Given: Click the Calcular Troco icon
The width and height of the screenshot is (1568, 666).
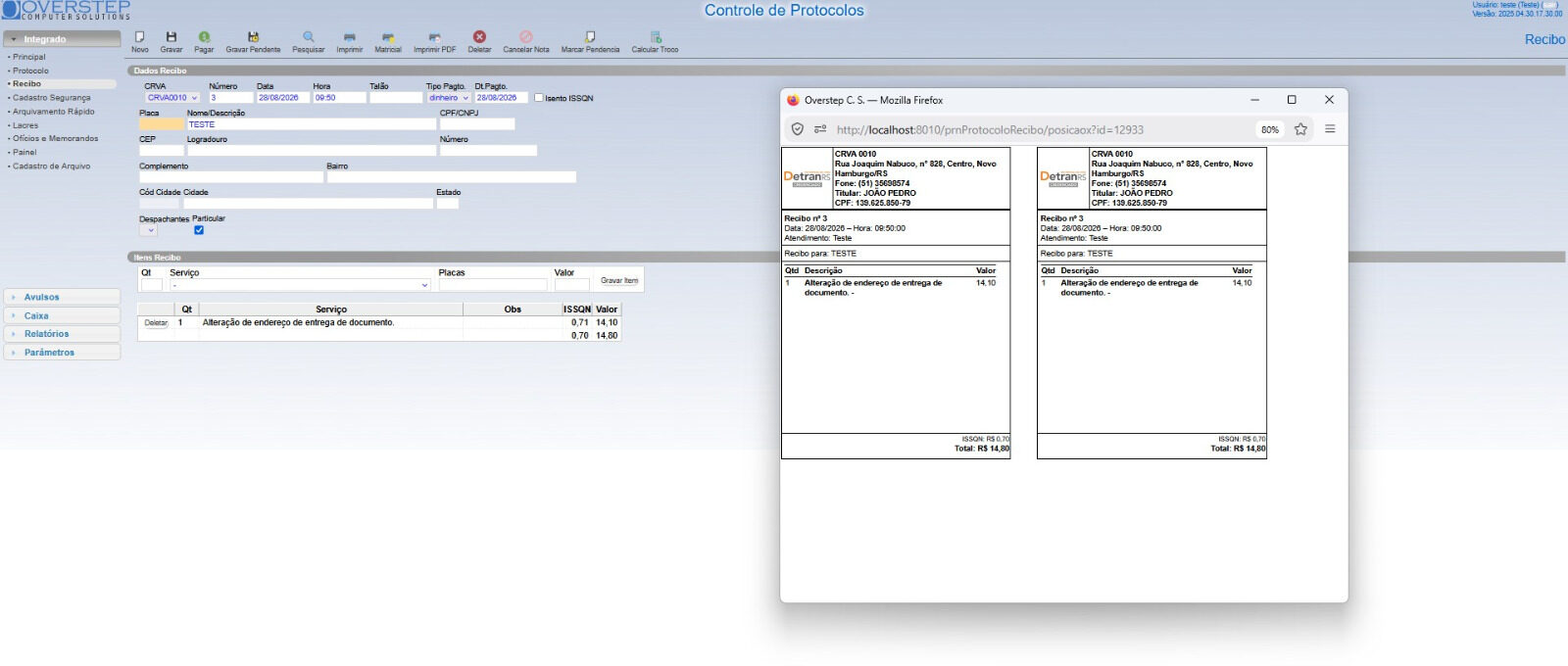Looking at the screenshot, I should (656, 37).
